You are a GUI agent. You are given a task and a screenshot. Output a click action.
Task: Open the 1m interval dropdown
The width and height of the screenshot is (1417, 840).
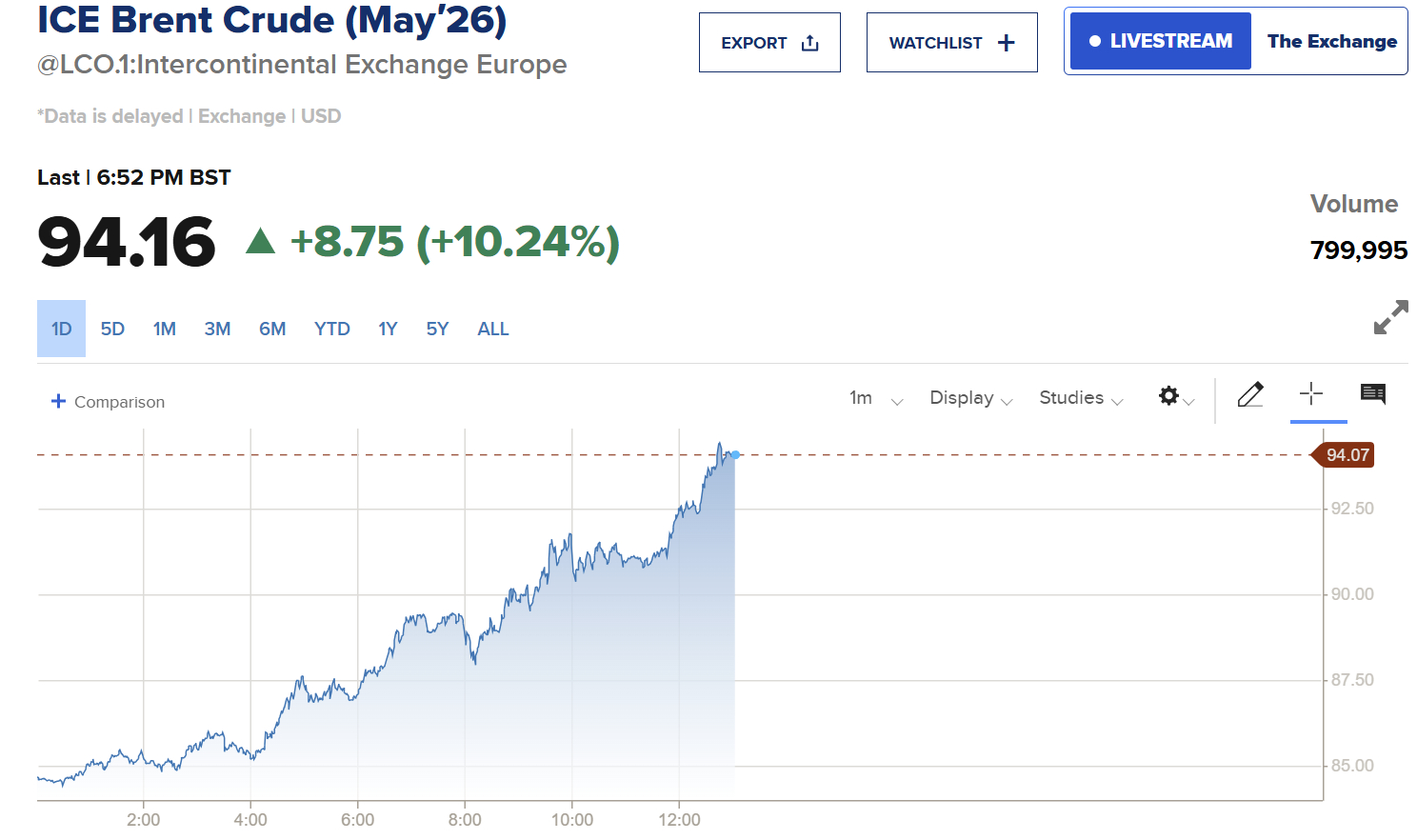click(x=875, y=398)
